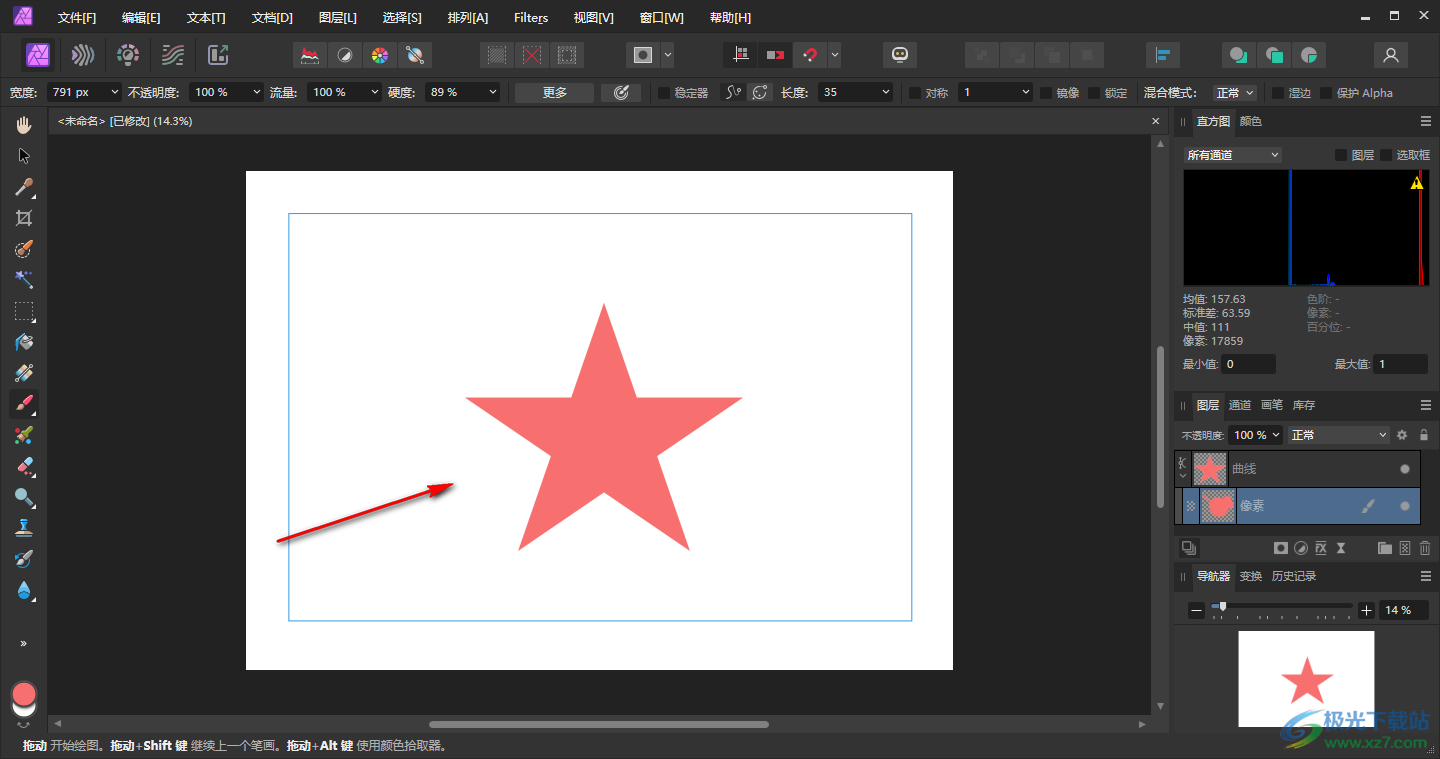Open the Filters menu
The width and height of the screenshot is (1440, 759).
(x=531, y=18)
